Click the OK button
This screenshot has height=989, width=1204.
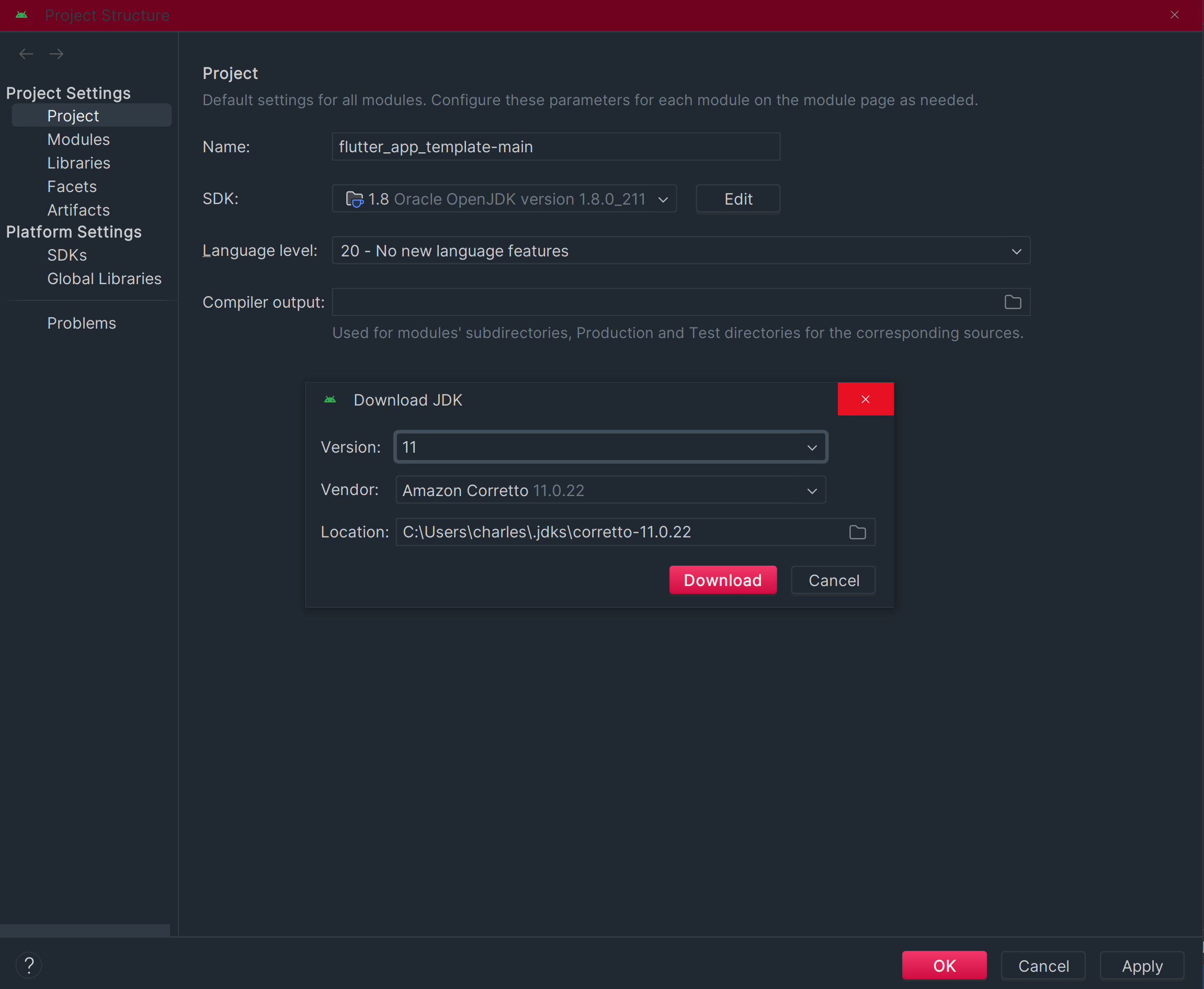944,965
